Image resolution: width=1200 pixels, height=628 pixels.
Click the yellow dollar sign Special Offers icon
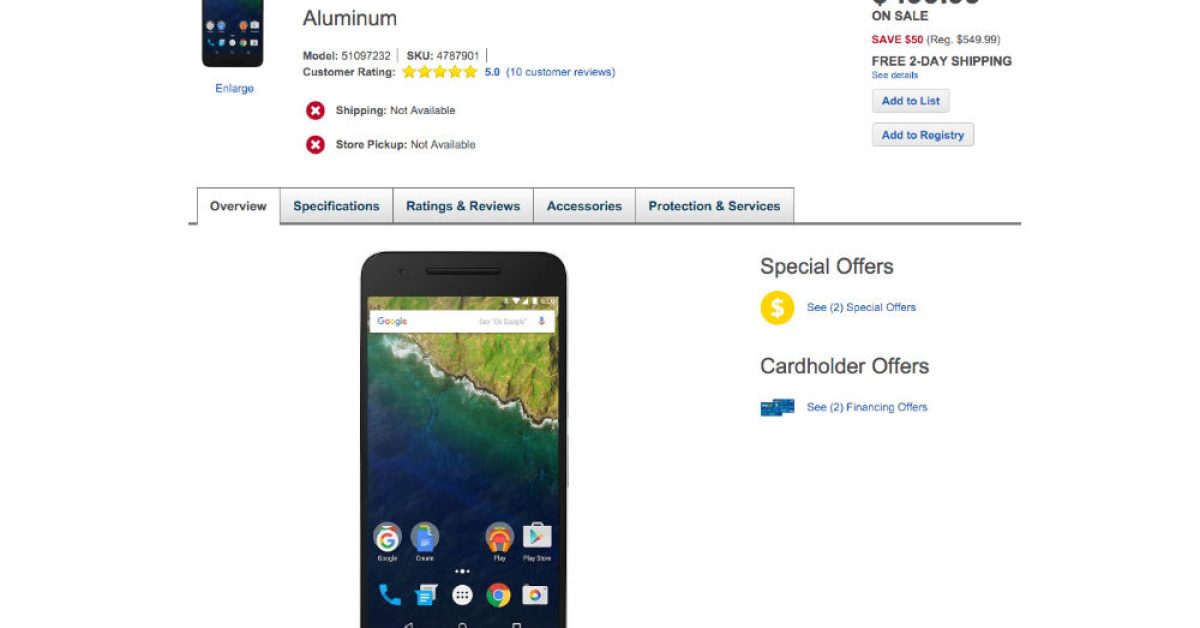click(777, 308)
